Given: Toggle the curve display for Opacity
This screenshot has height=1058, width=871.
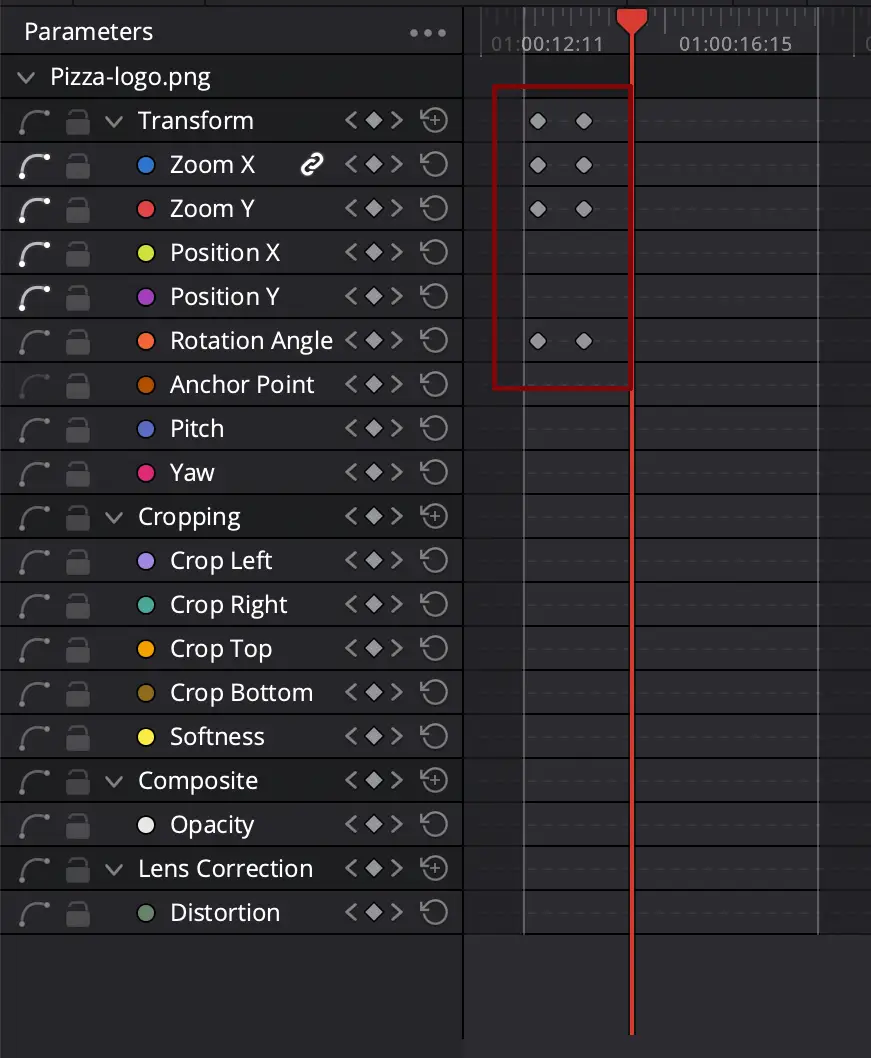Looking at the screenshot, I should 34,825.
